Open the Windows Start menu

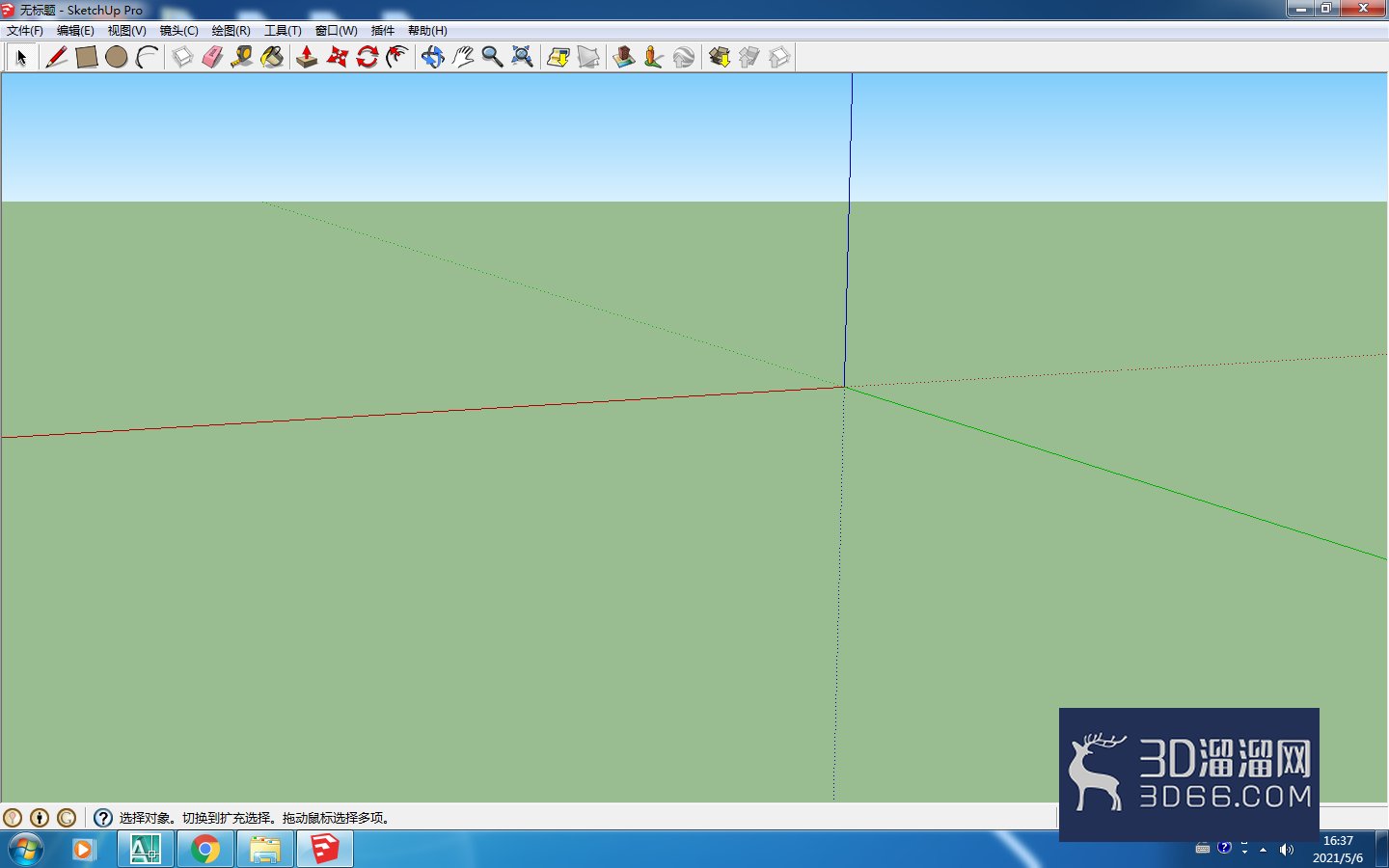[25, 850]
